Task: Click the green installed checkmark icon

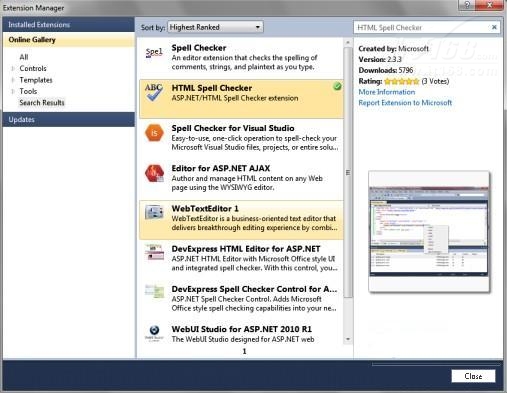Action: (337, 87)
